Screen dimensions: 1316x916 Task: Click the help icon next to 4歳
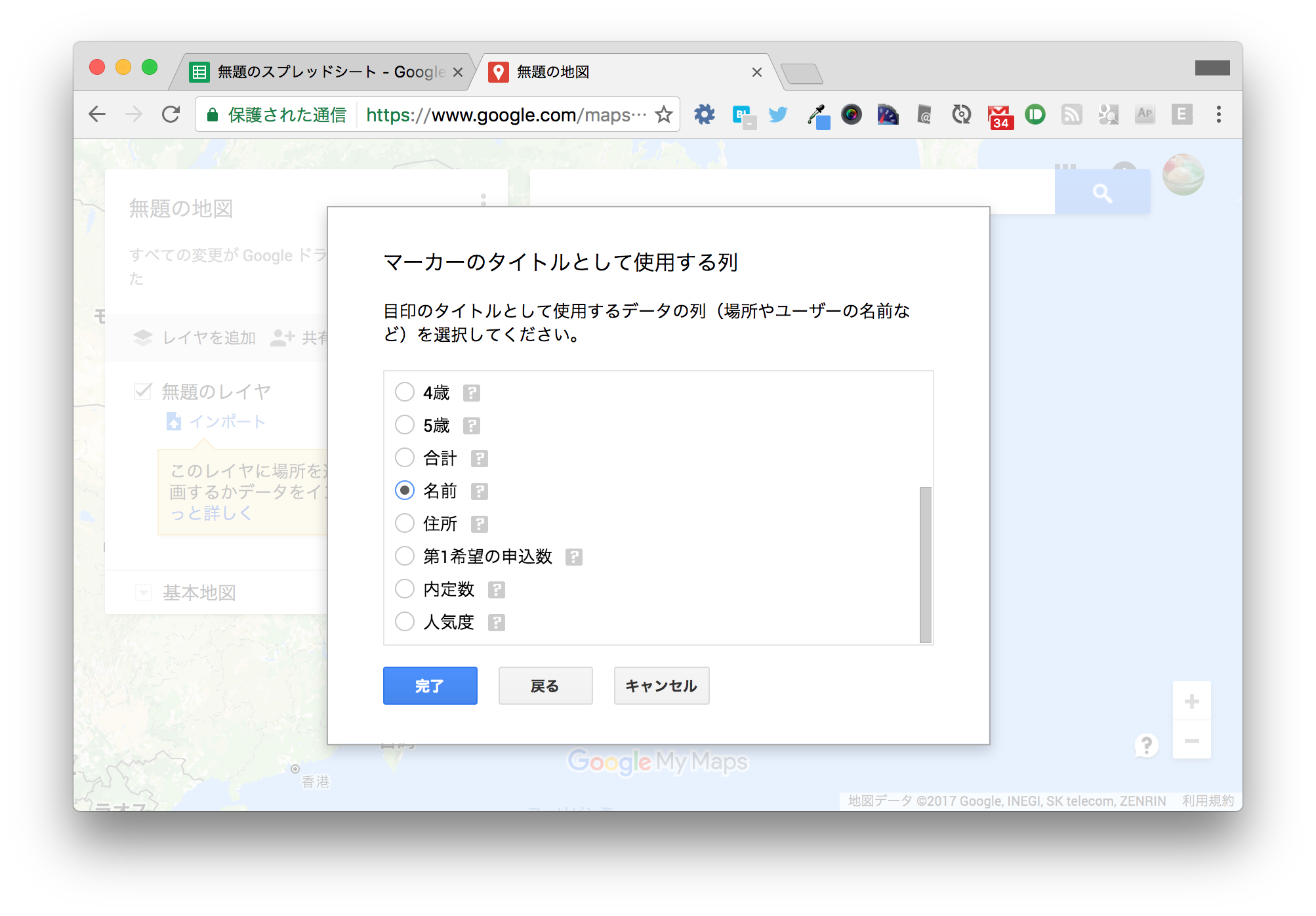click(x=472, y=393)
